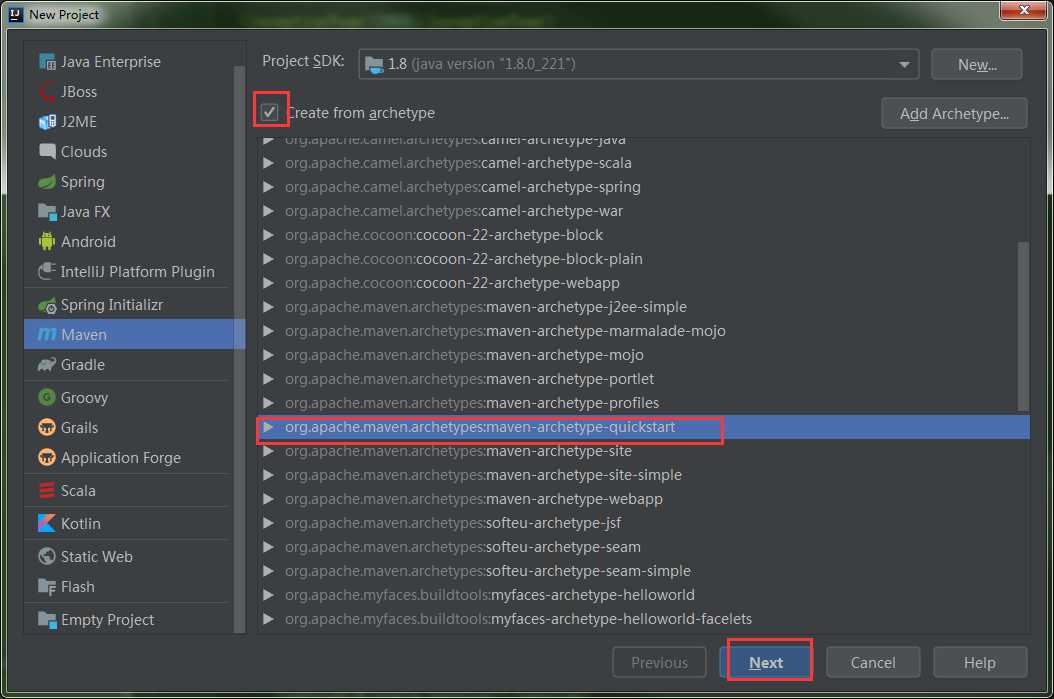
Task: Click the Static Web globe icon
Action: (x=47, y=557)
